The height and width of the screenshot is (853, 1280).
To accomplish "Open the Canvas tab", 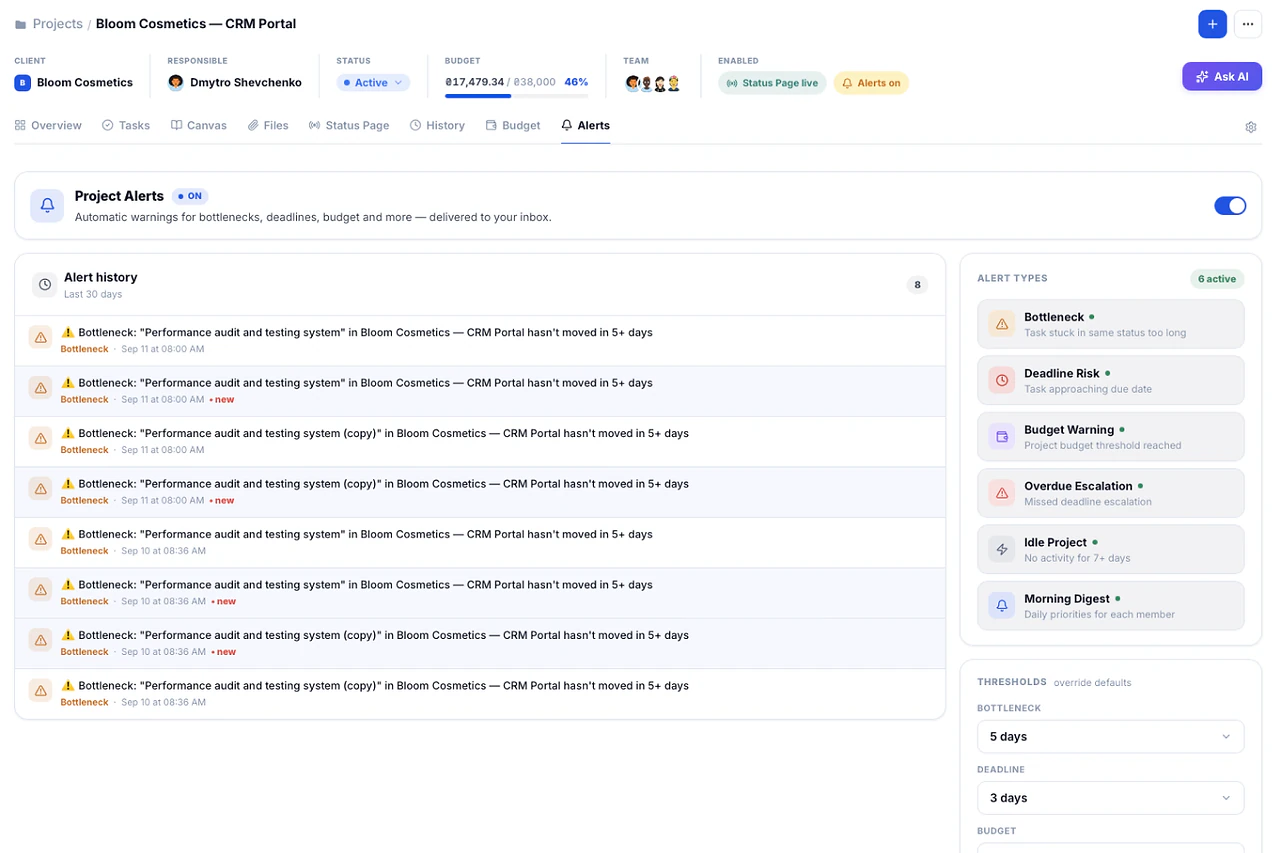I will pos(199,125).
